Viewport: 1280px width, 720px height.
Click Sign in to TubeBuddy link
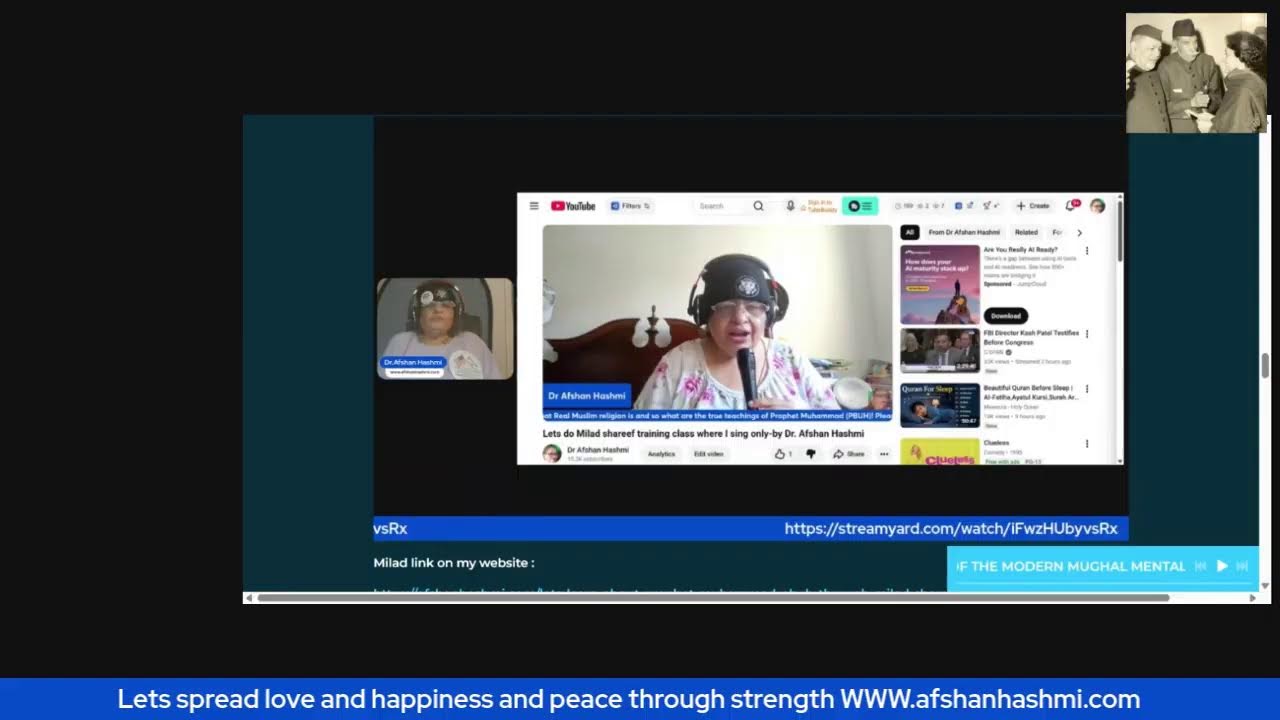(x=821, y=206)
